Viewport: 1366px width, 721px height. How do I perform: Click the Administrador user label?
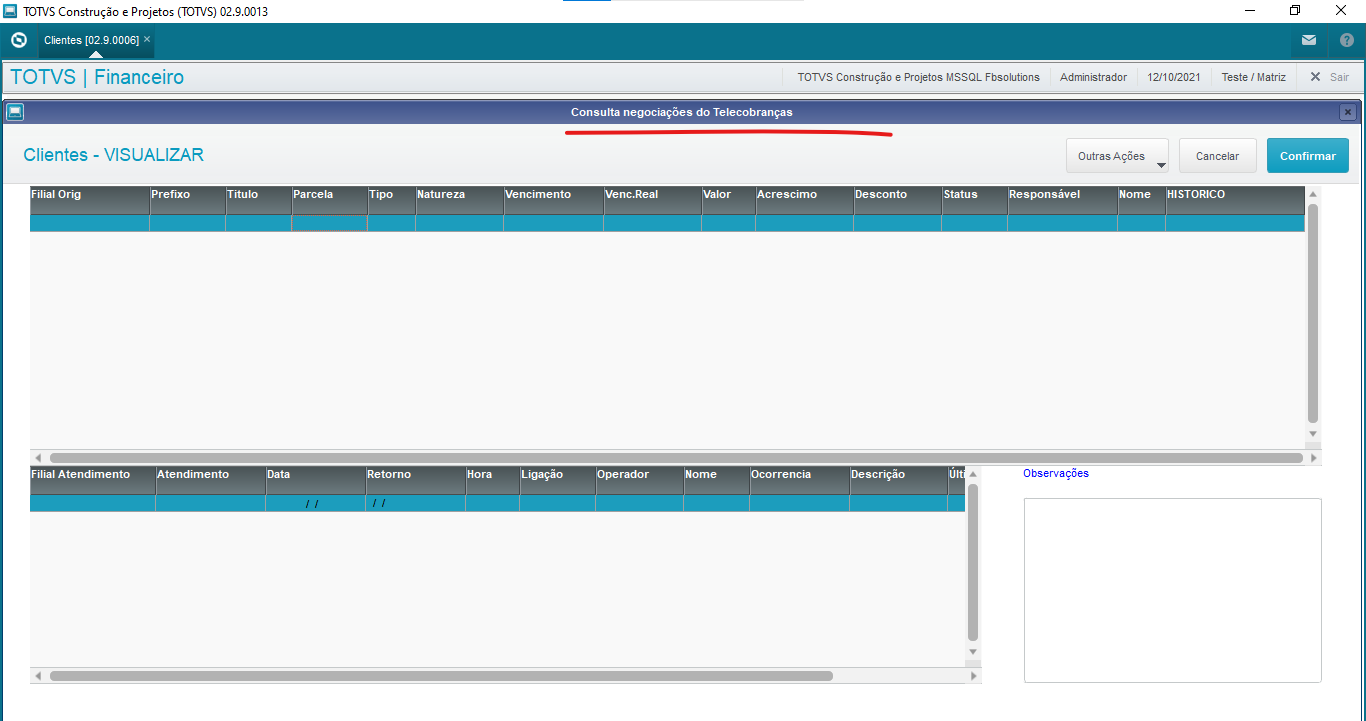(x=1093, y=77)
